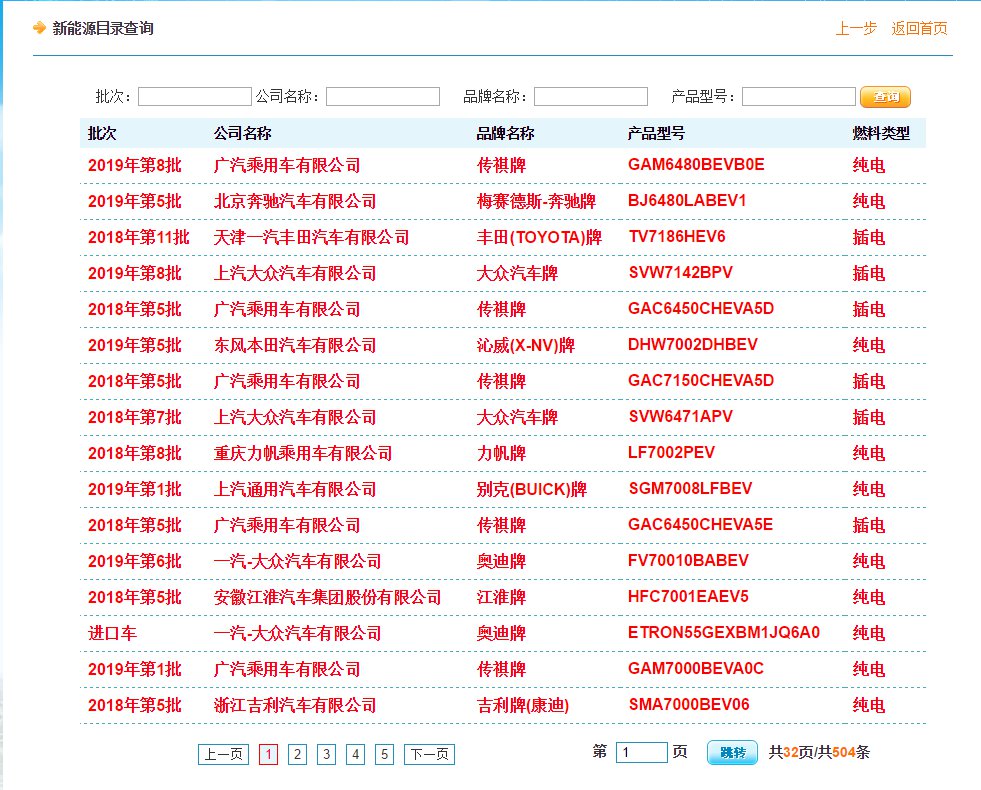Image resolution: width=981 pixels, height=790 pixels.
Task: Click 北京奔驰汽车有限公司 company row
Action: [x=294, y=201]
